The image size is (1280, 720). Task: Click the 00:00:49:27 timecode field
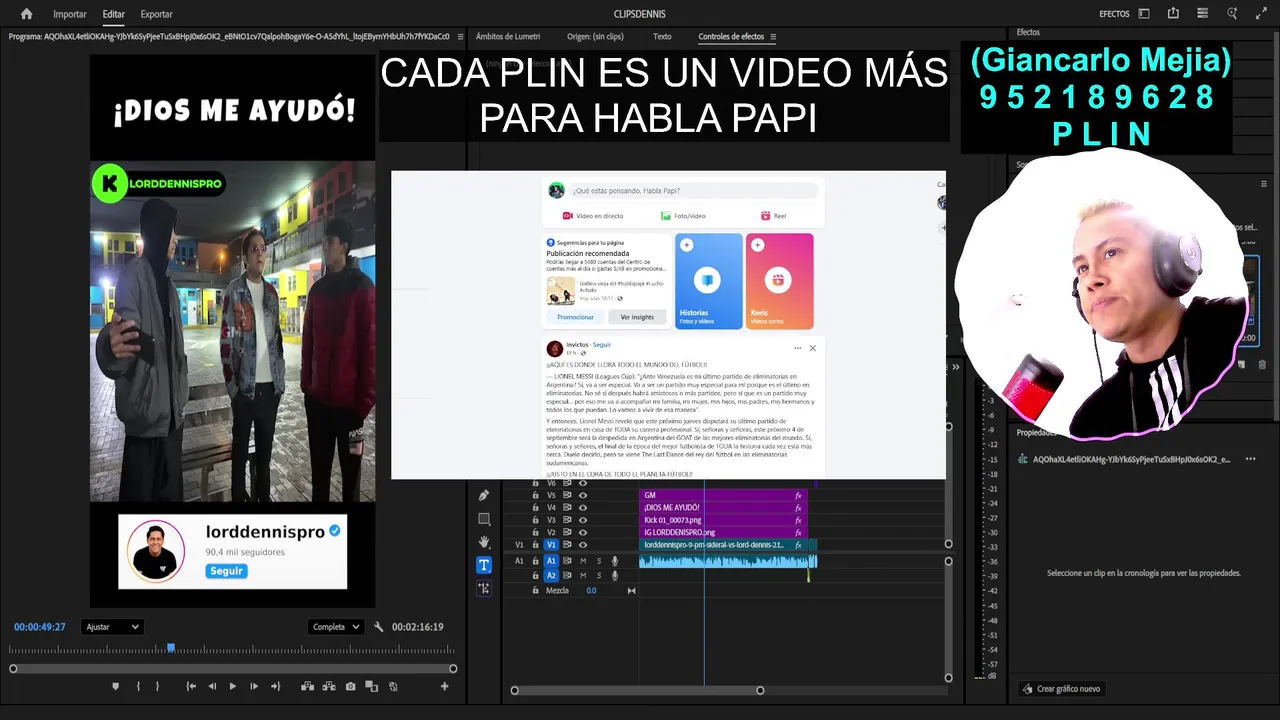coord(40,627)
